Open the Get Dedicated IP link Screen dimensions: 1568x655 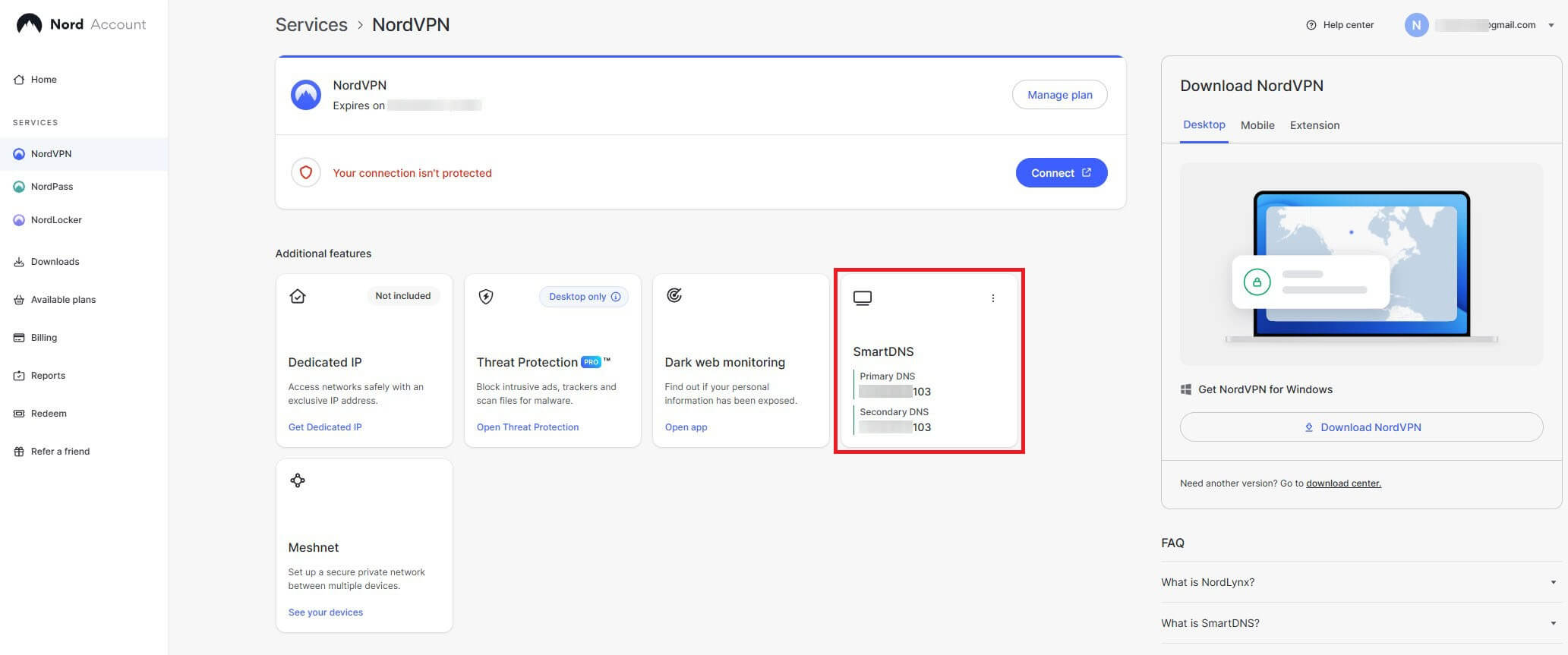pos(325,427)
